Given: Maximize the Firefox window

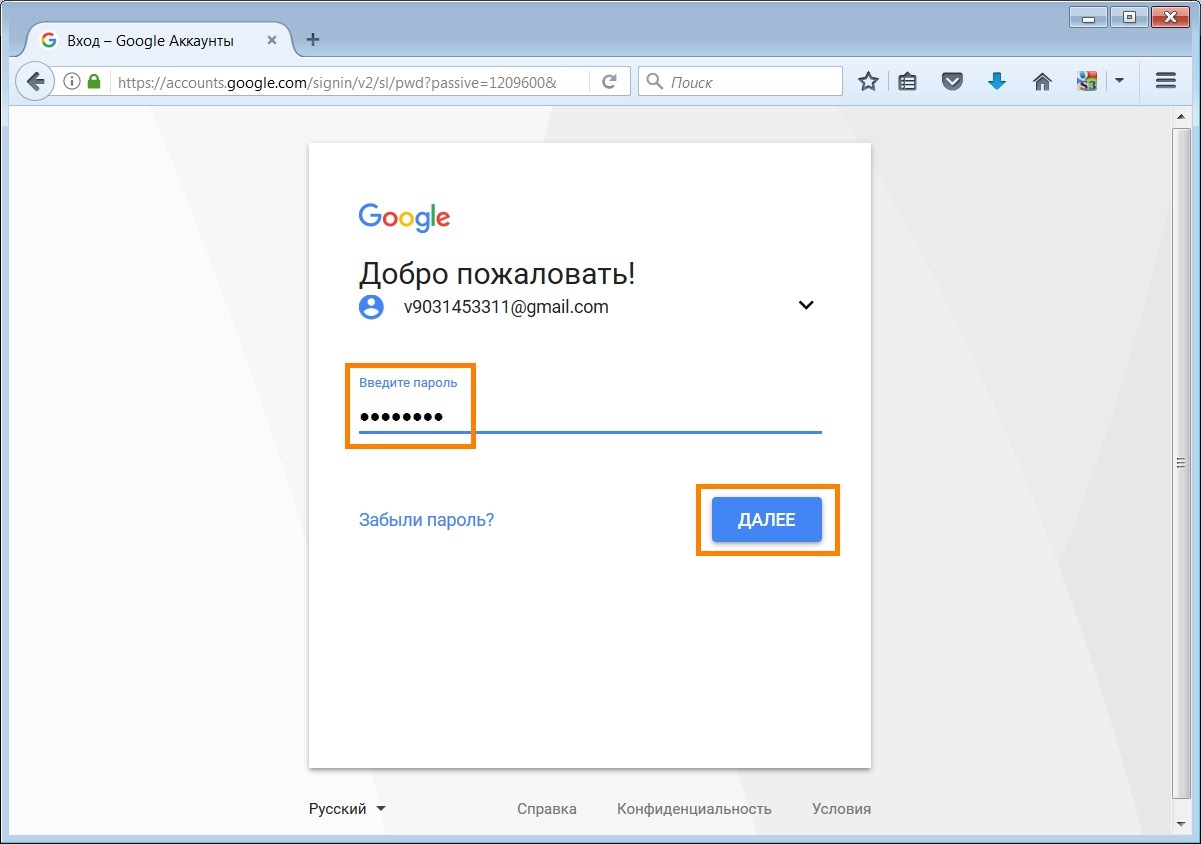Looking at the screenshot, I should pyautogui.click(x=1129, y=16).
